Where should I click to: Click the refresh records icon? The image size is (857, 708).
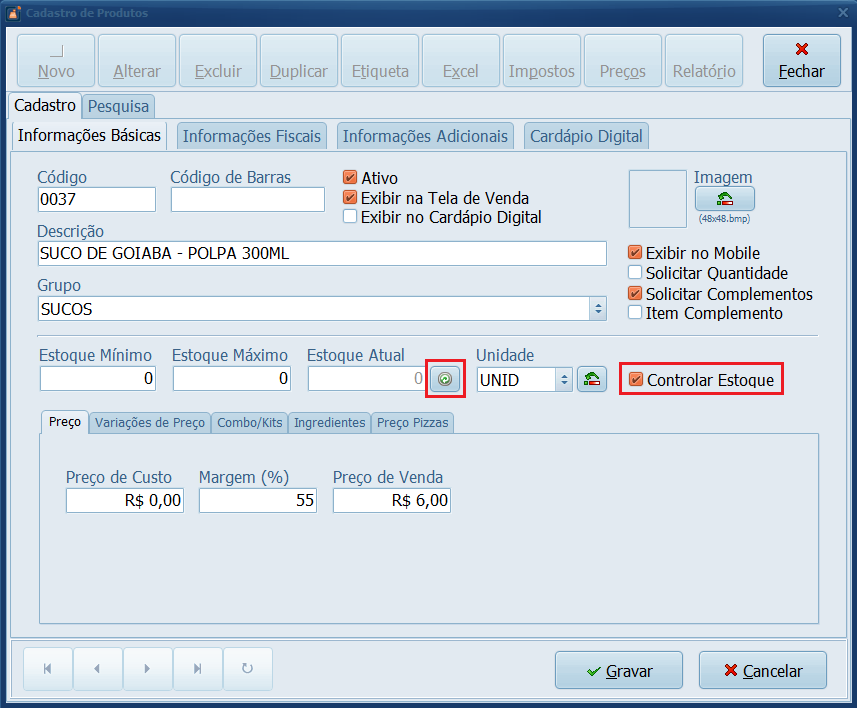247,669
